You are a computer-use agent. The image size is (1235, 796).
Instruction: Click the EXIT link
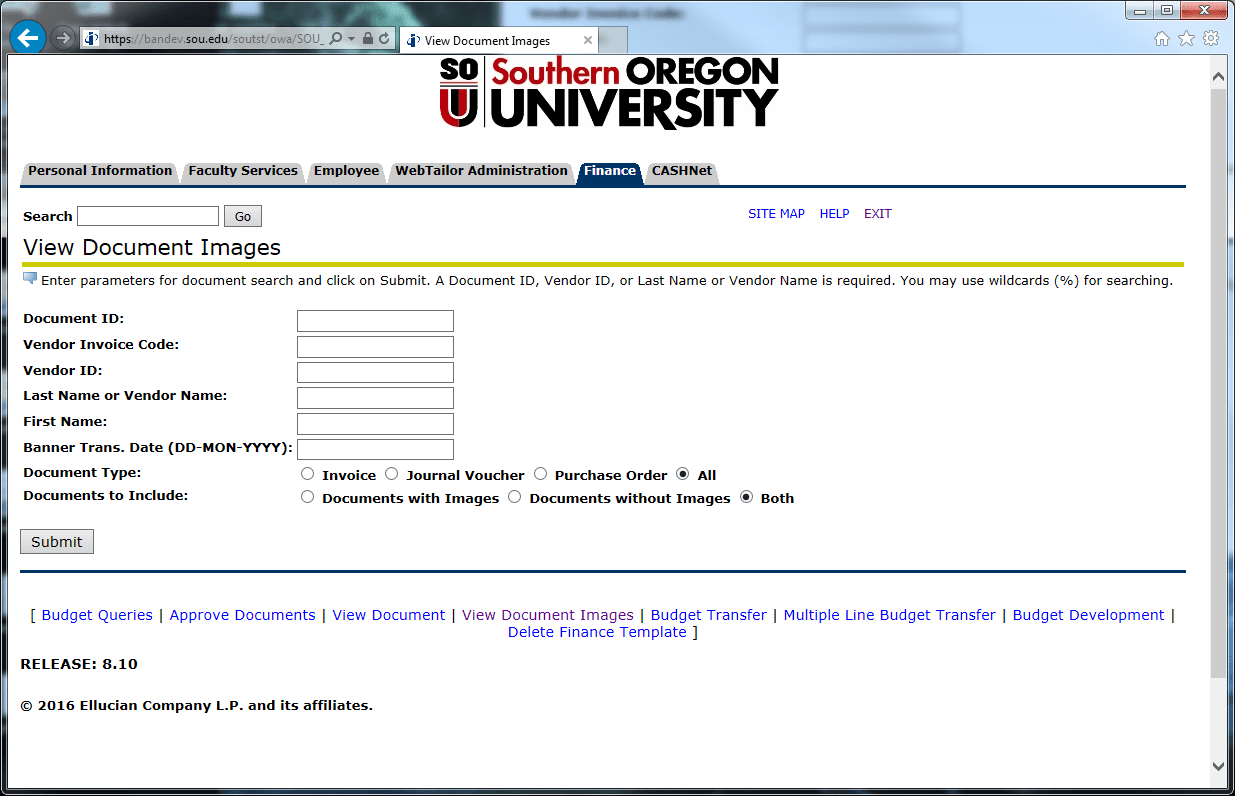coord(878,214)
